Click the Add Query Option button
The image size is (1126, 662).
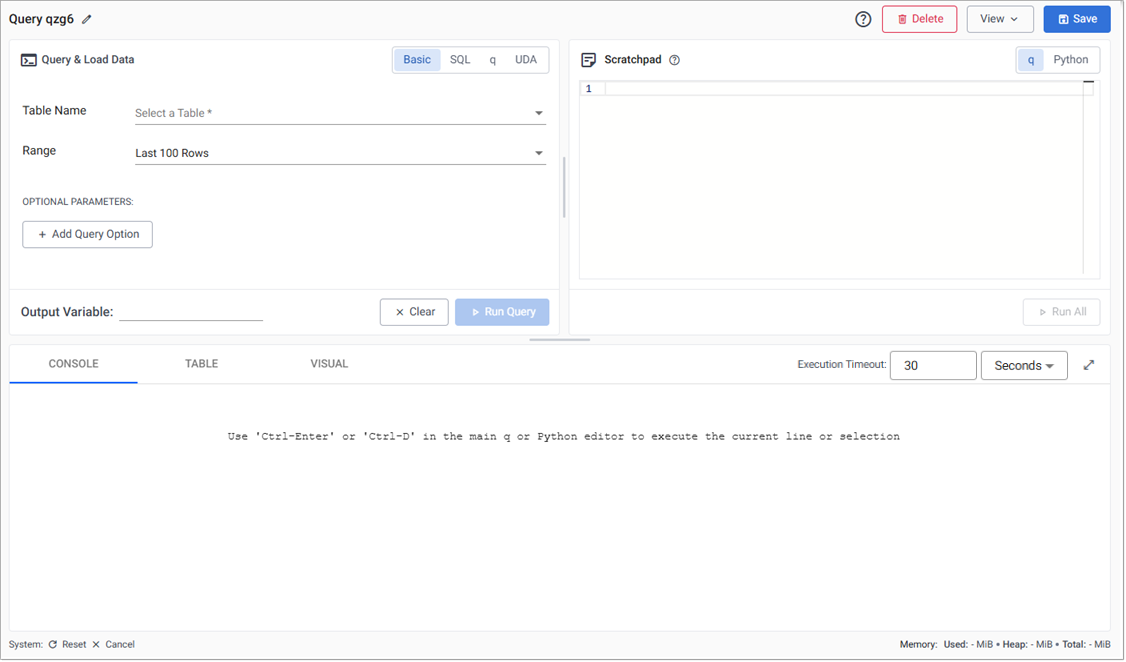(x=88, y=234)
